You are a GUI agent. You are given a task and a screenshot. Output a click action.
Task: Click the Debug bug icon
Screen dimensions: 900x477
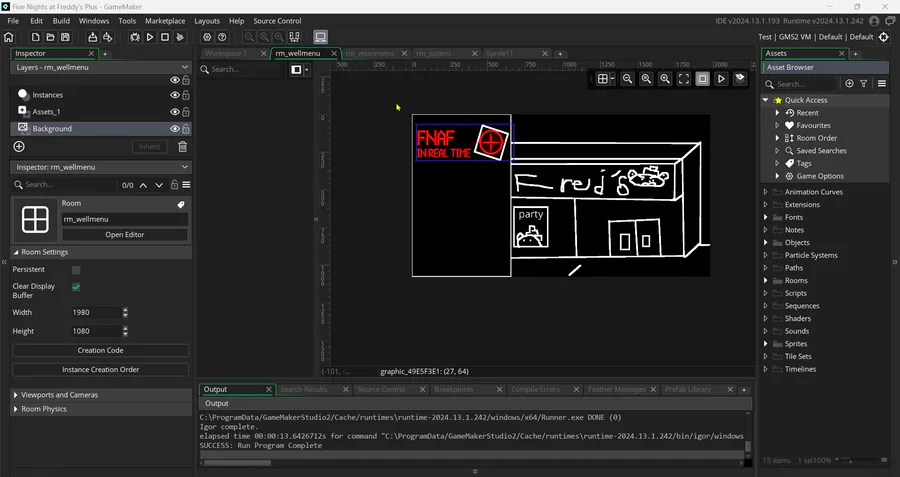(135, 37)
